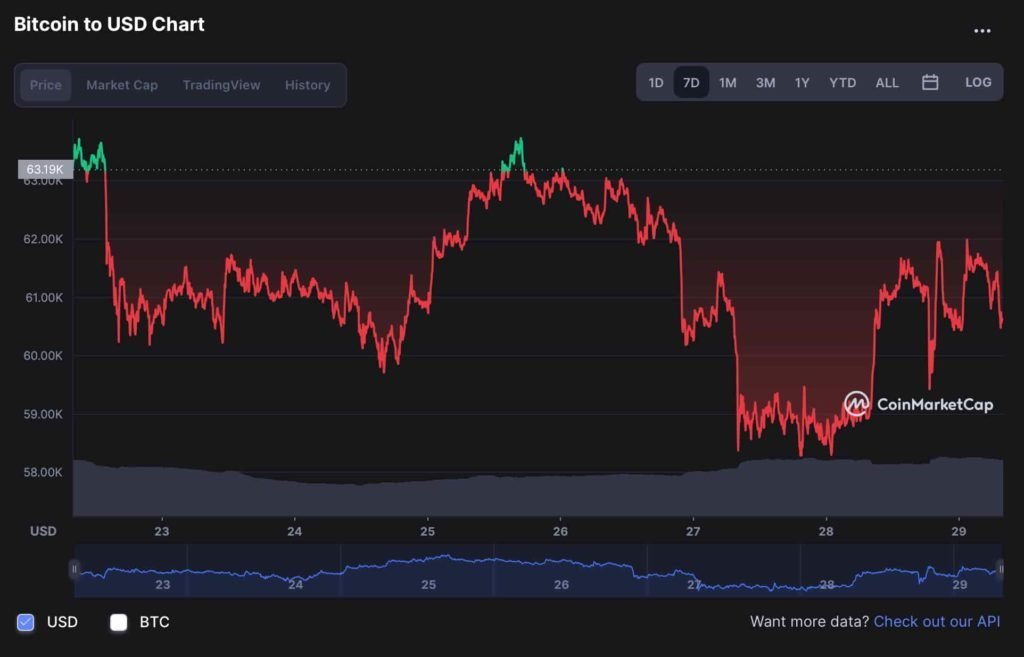
Task: Click the CoinMarketCap watermark logo
Action: click(x=918, y=404)
